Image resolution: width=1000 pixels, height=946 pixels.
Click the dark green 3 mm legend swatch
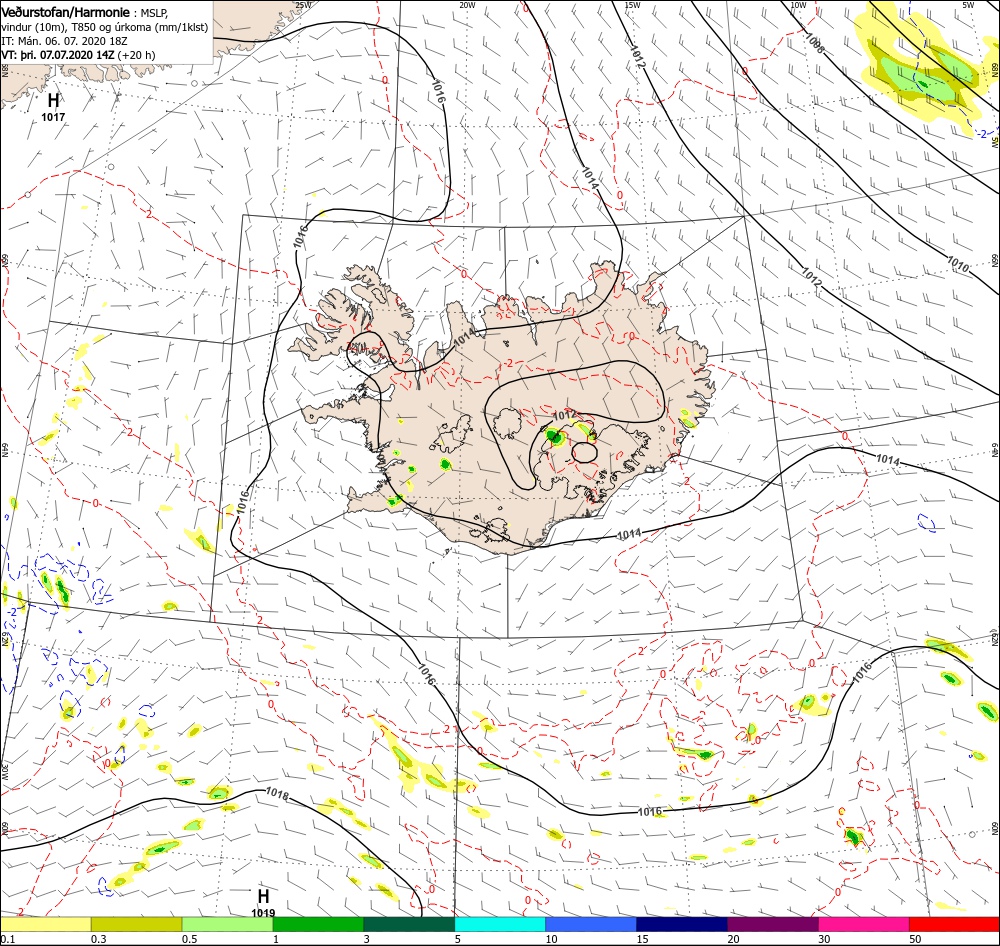(409, 924)
